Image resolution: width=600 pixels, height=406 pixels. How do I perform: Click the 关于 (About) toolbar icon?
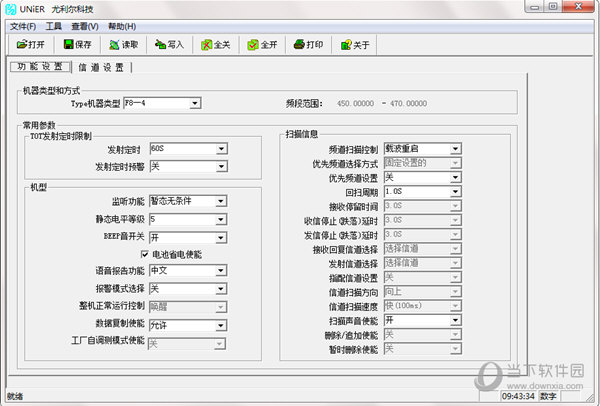(x=346, y=45)
